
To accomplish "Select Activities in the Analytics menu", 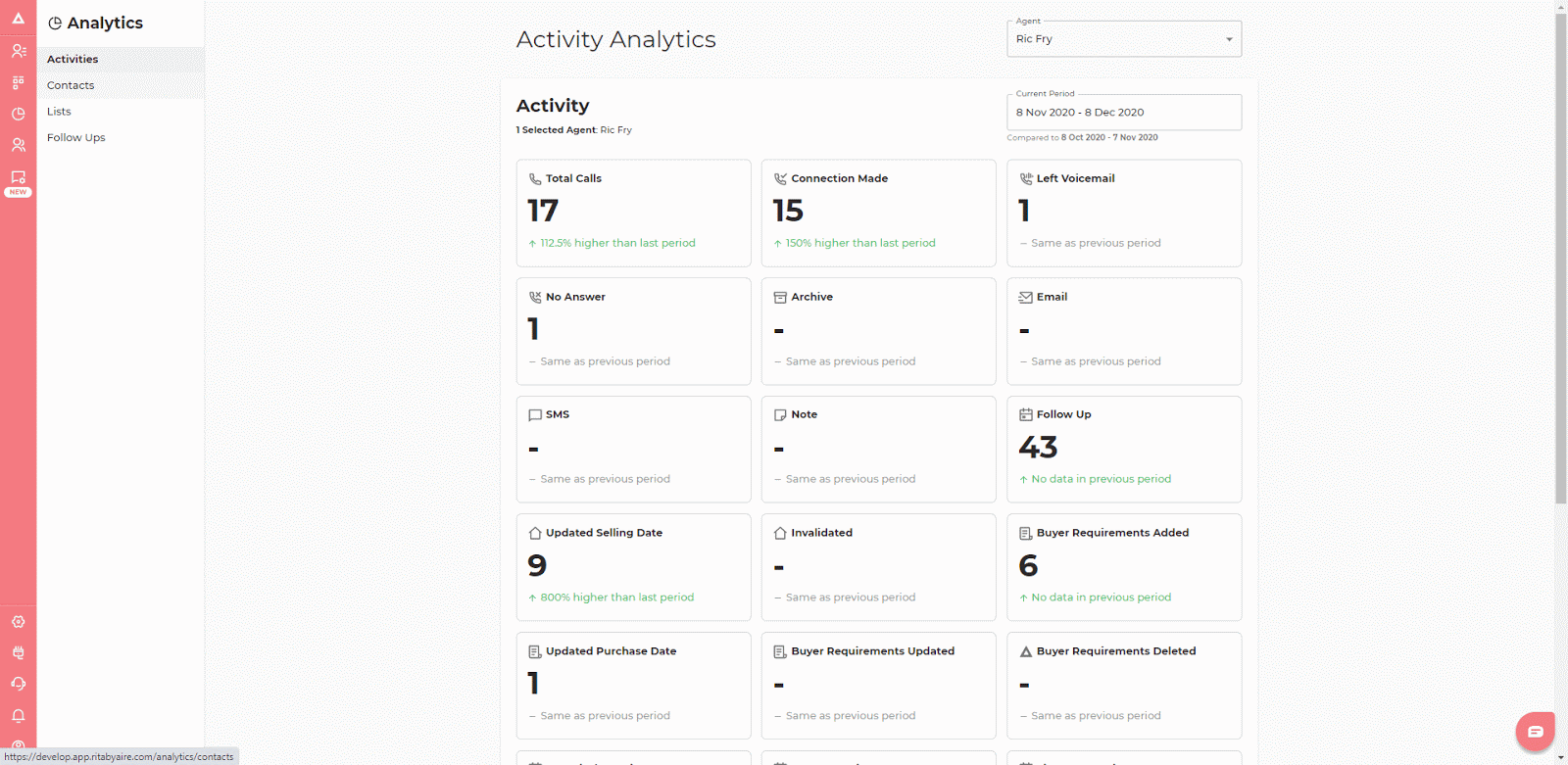I will (121, 59).
